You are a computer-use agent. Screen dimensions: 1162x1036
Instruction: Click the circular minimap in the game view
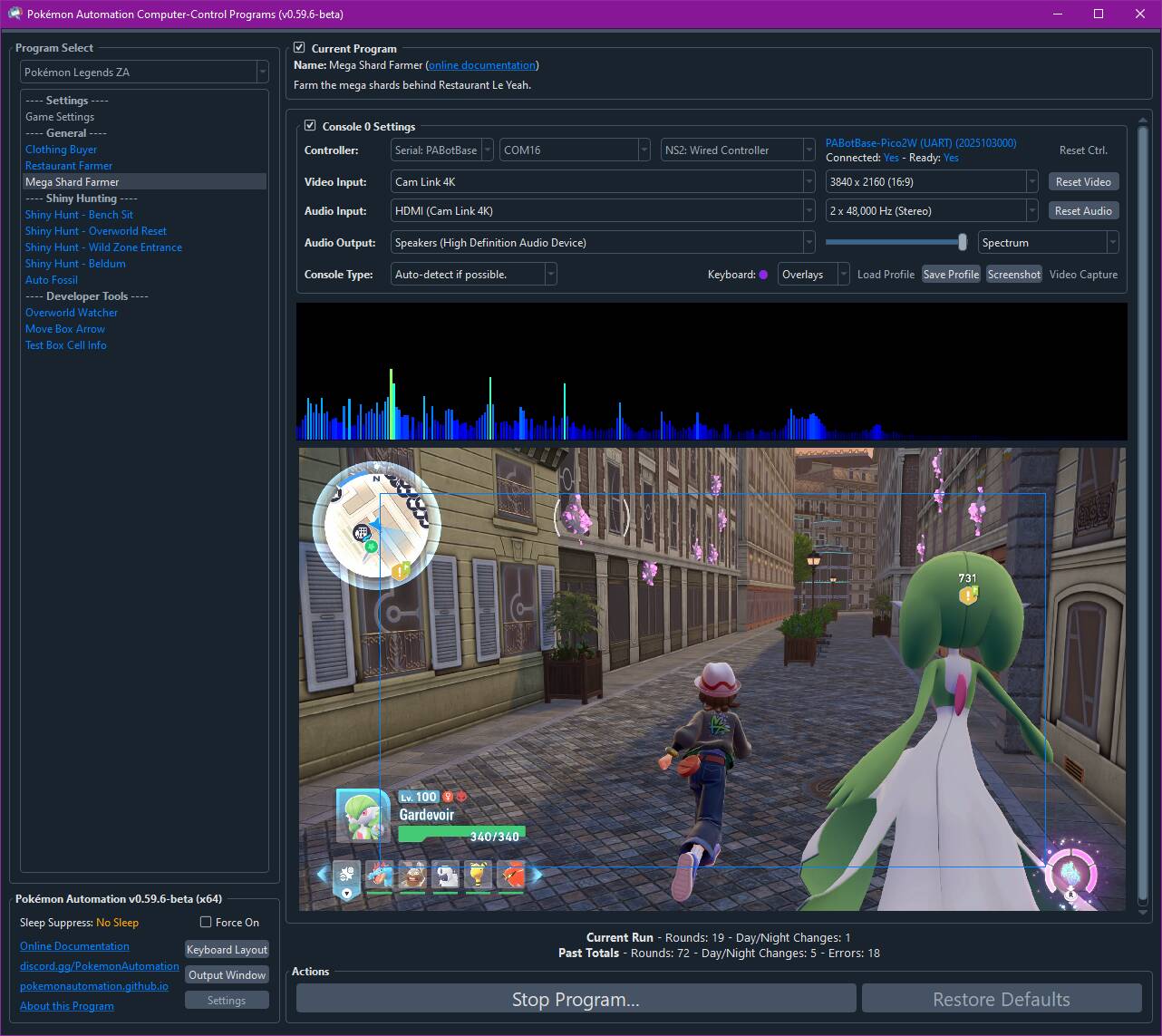(376, 527)
